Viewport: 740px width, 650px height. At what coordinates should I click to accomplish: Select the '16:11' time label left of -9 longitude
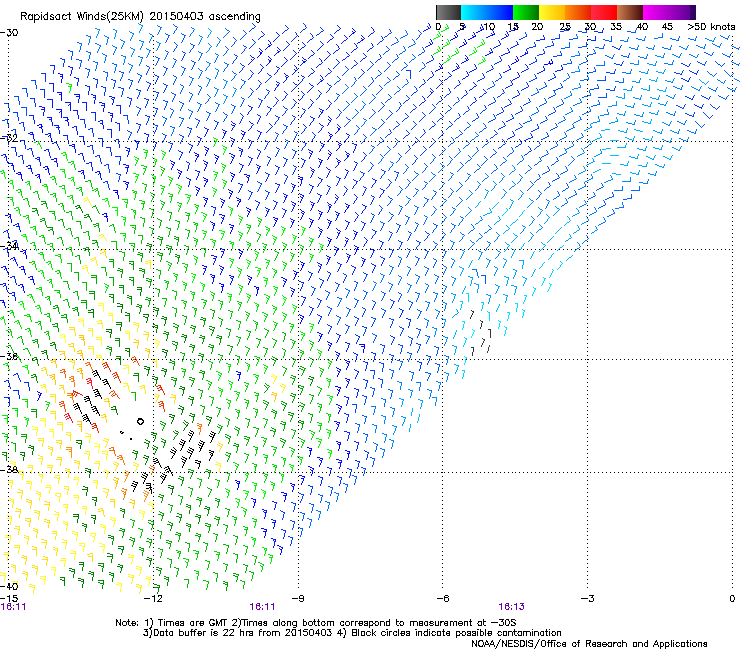262,607
